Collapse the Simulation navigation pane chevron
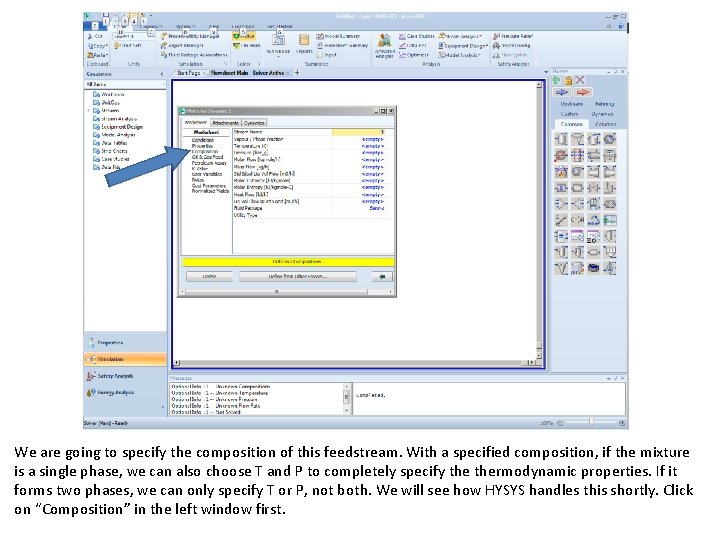The image size is (720, 540). point(162,74)
